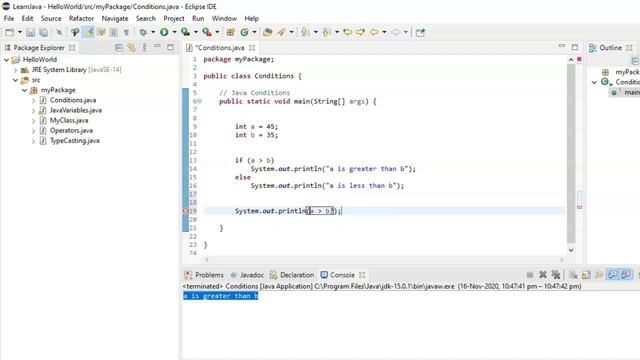Click the editor horizontal scroll left arrow

[x=207, y=259]
